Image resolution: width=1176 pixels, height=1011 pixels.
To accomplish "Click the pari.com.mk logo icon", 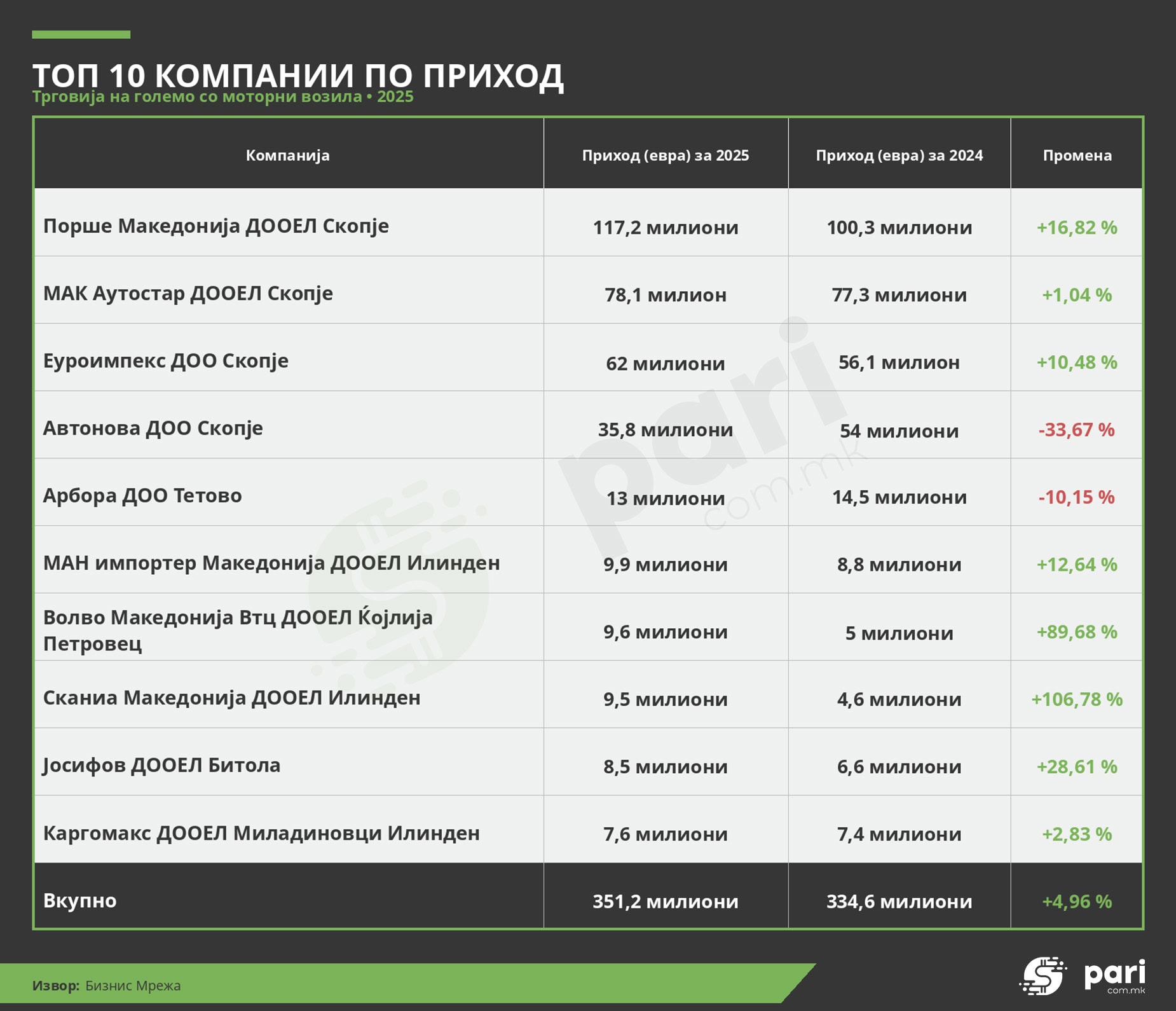I will [1043, 975].
